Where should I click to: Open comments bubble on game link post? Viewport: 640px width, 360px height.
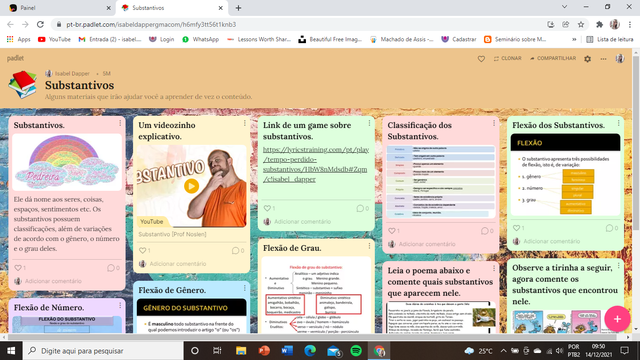tap(360, 208)
